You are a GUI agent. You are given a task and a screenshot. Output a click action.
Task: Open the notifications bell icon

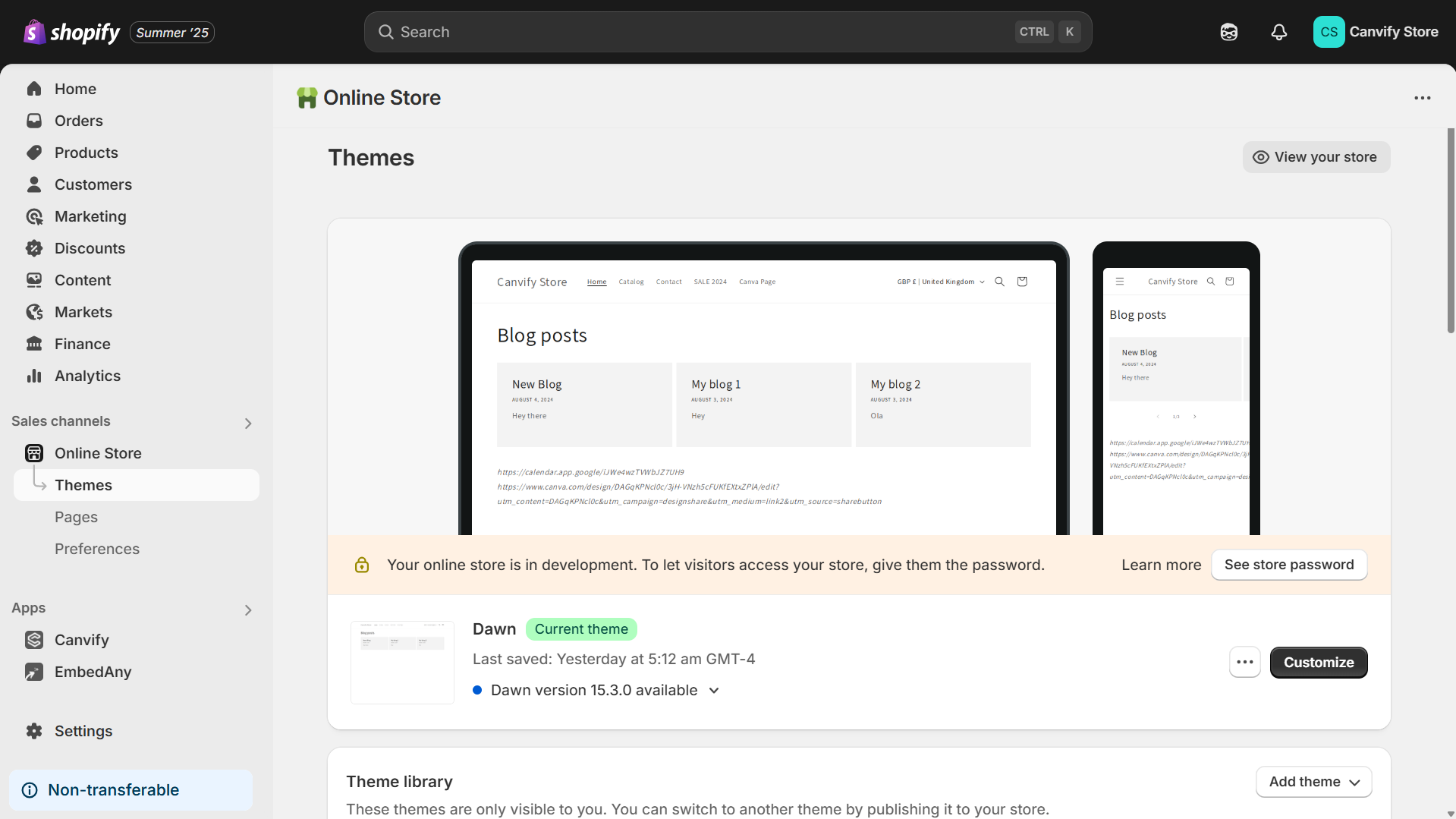pyautogui.click(x=1278, y=32)
